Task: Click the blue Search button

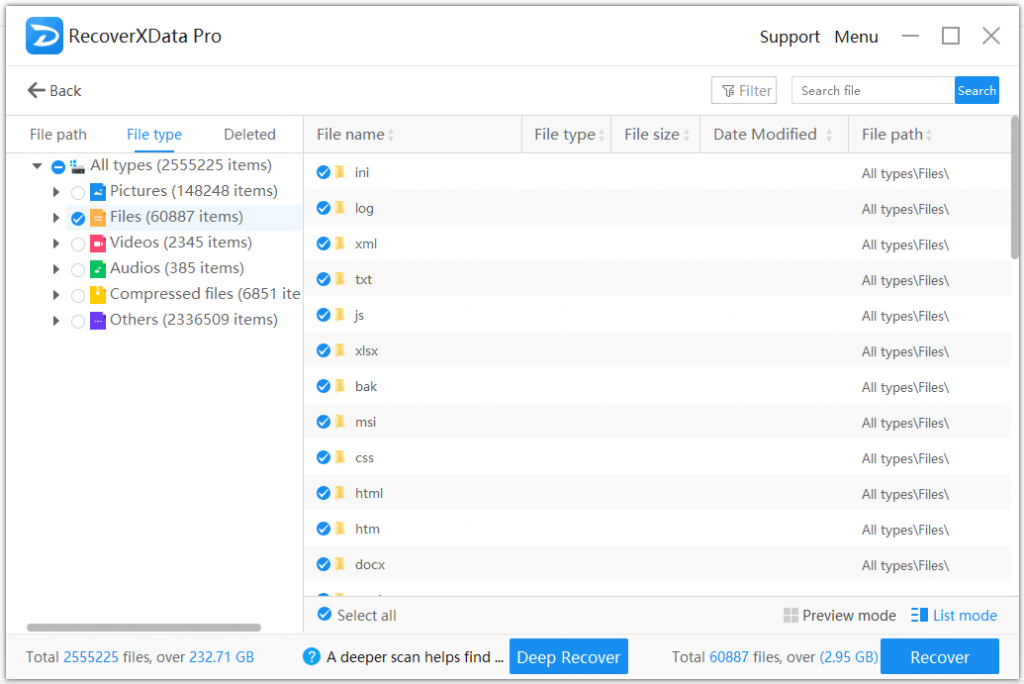Action: point(976,90)
